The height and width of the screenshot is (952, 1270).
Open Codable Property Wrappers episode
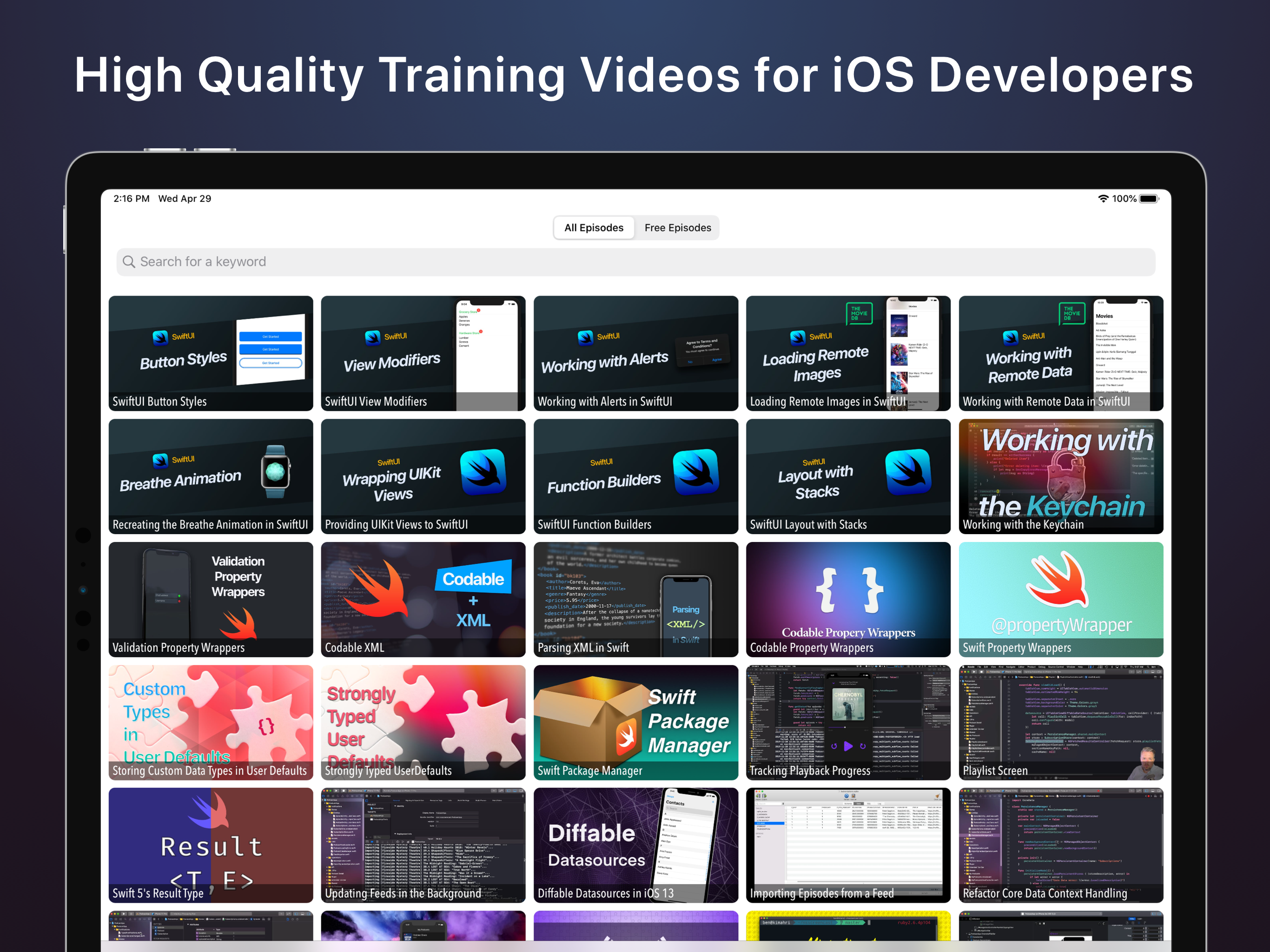click(x=848, y=600)
